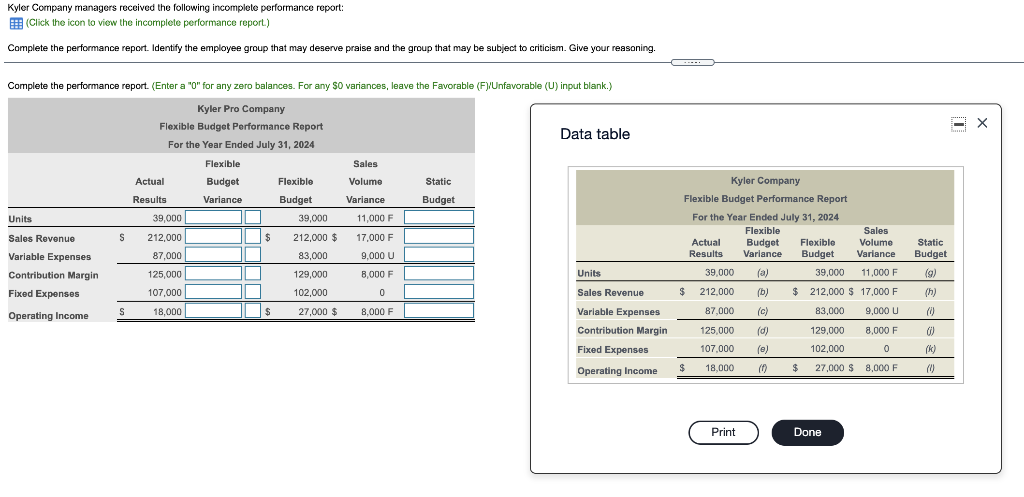Select Fixed Expenses static budget input field
Viewport: 1024px width, 497px height.
(439, 291)
